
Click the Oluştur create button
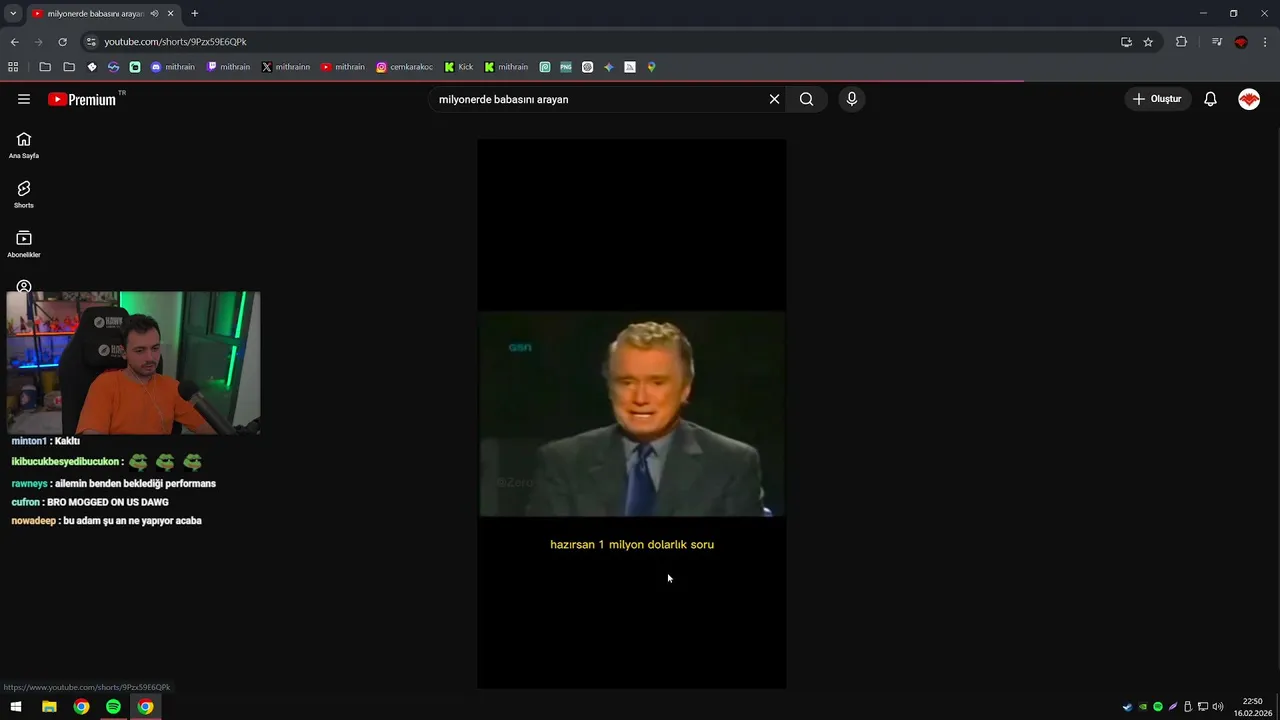[x=1157, y=99]
